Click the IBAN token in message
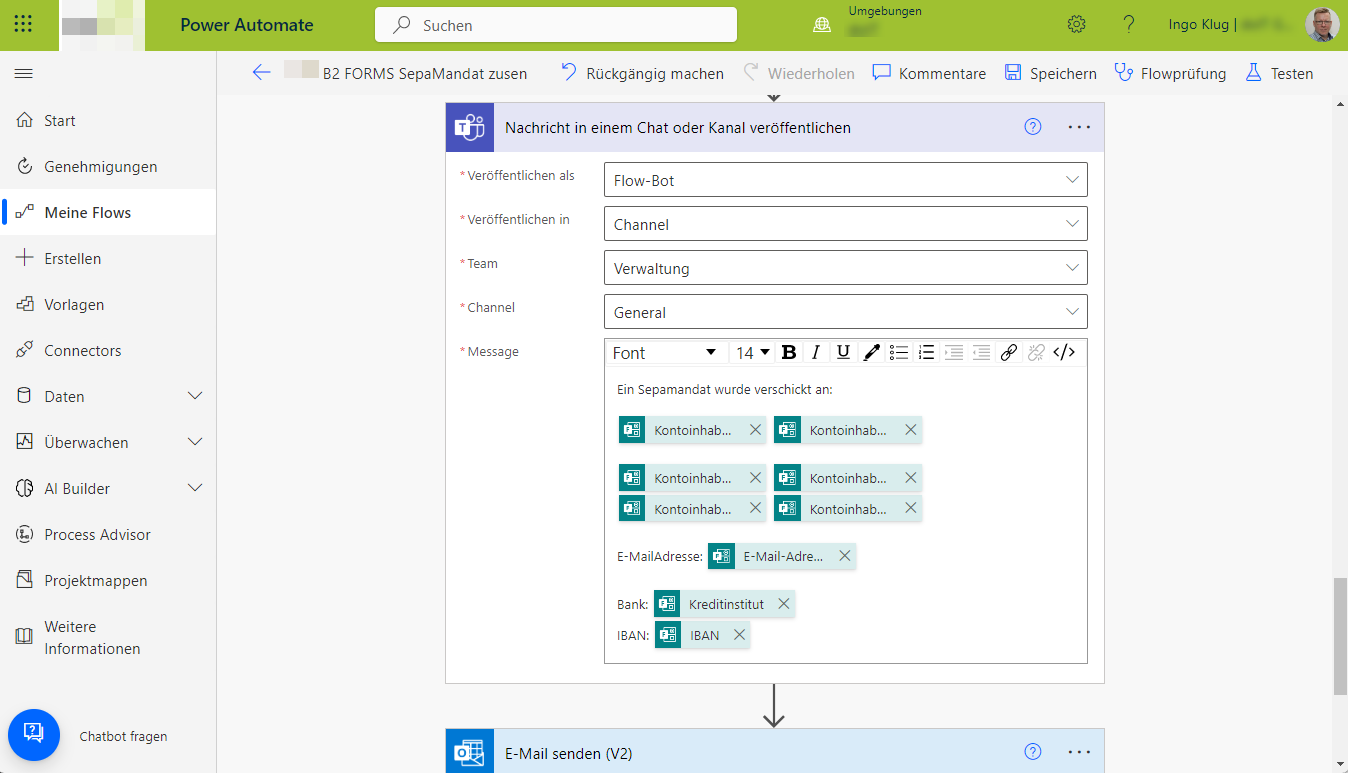1348x773 pixels. [704, 635]
